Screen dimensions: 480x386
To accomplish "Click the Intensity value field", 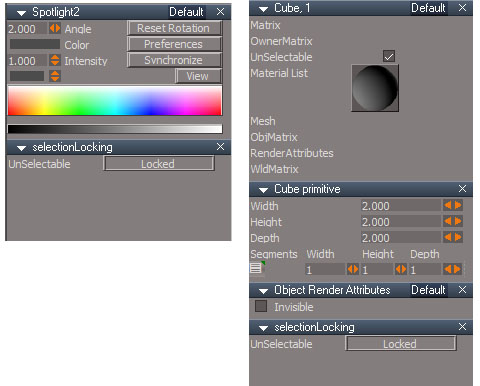I will click(x=27, y=61).
